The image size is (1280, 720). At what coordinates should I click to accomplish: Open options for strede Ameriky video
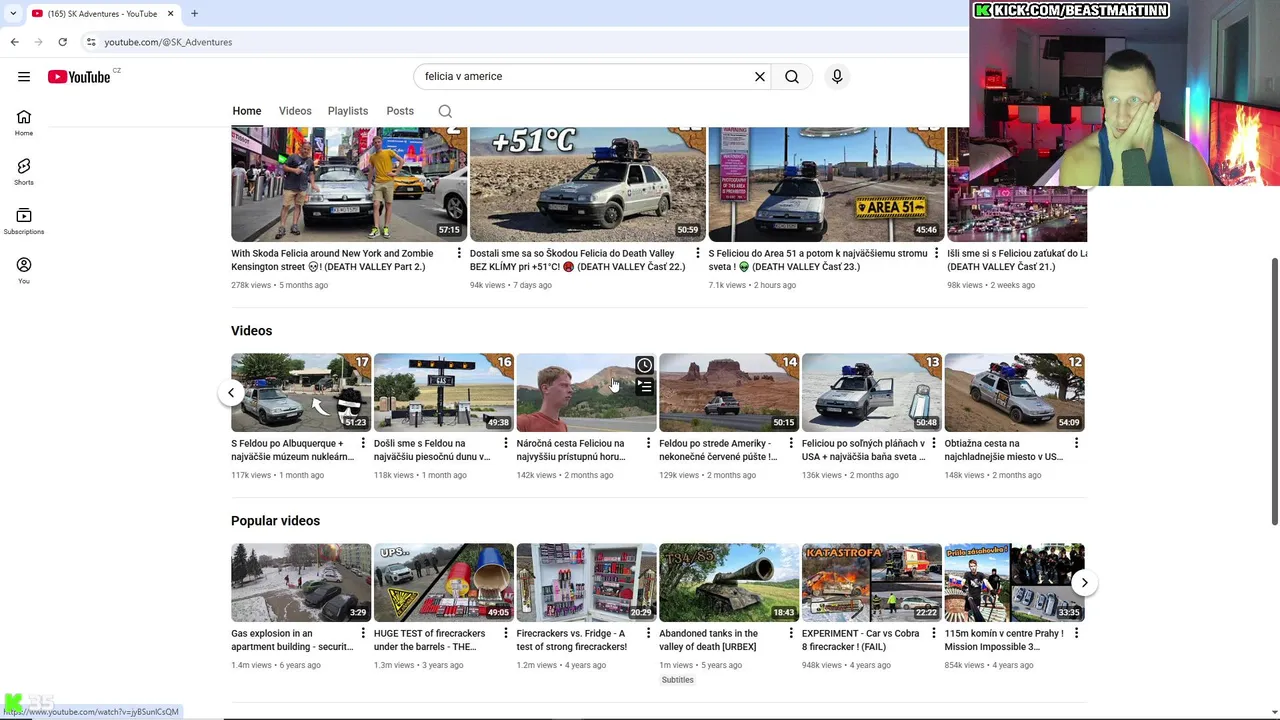[791, 444]
